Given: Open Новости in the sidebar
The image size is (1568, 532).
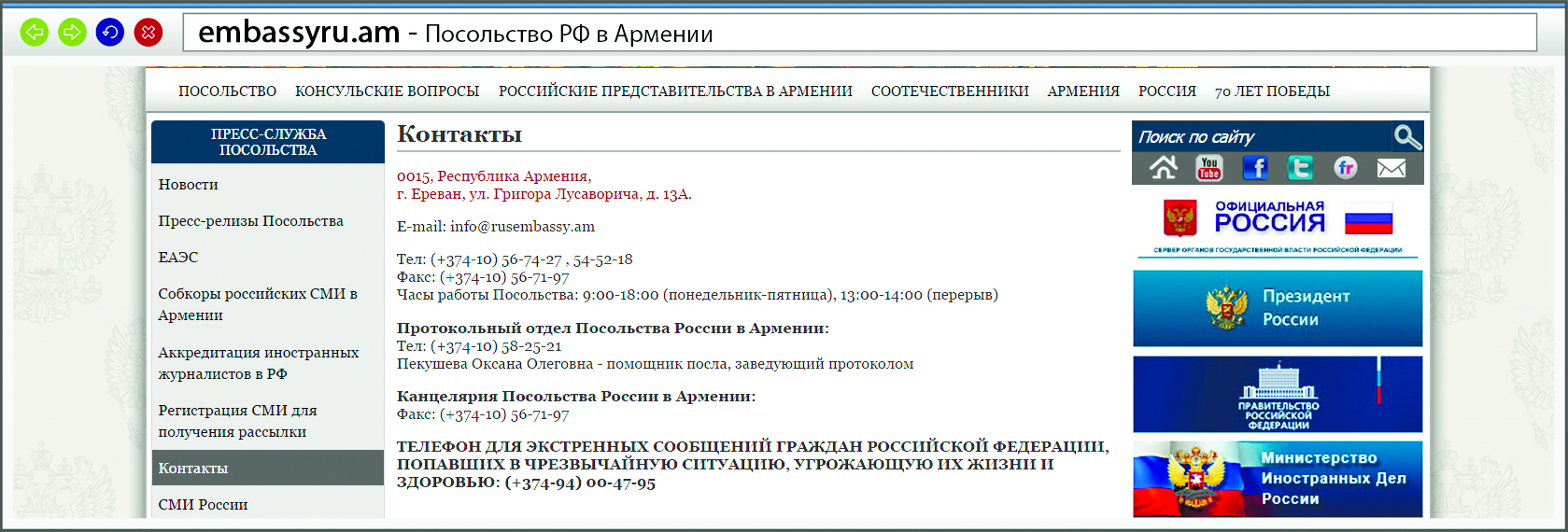Looking at the screenshot, I should pyautogui.click(x=189, y=185).
